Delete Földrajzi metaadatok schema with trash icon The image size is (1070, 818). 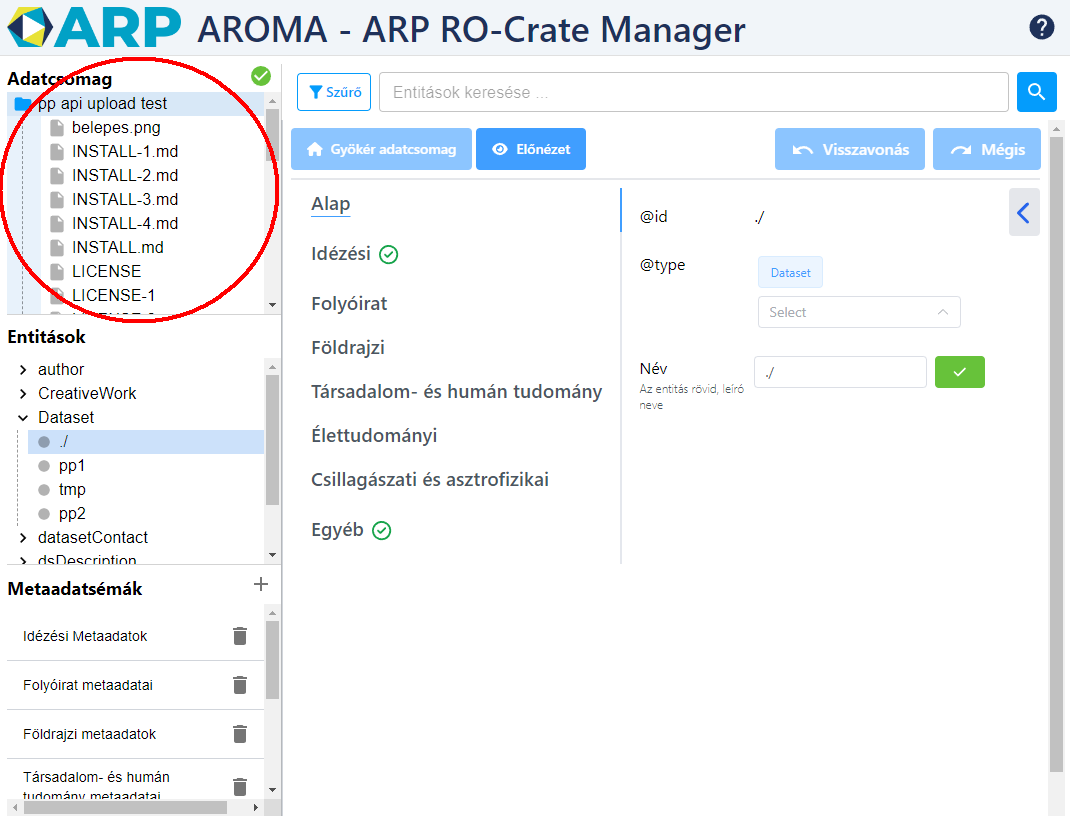click(240, 734)
